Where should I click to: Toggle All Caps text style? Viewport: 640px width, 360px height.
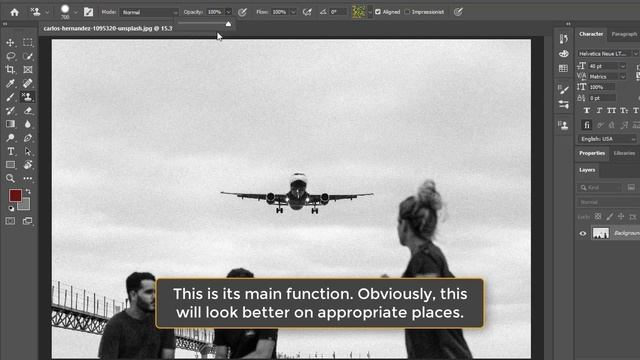pyautogui.click(x=611, y=111)
